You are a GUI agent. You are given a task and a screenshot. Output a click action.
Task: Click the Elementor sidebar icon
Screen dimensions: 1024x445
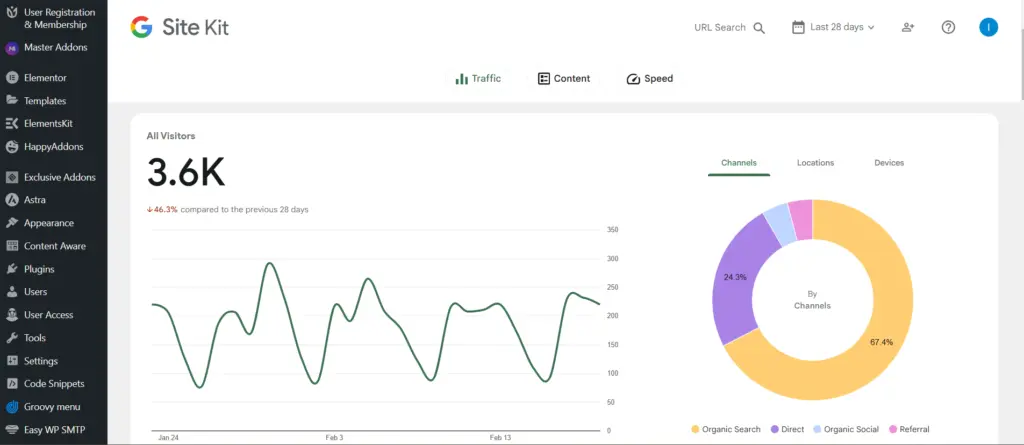click(x=12, y=78)
